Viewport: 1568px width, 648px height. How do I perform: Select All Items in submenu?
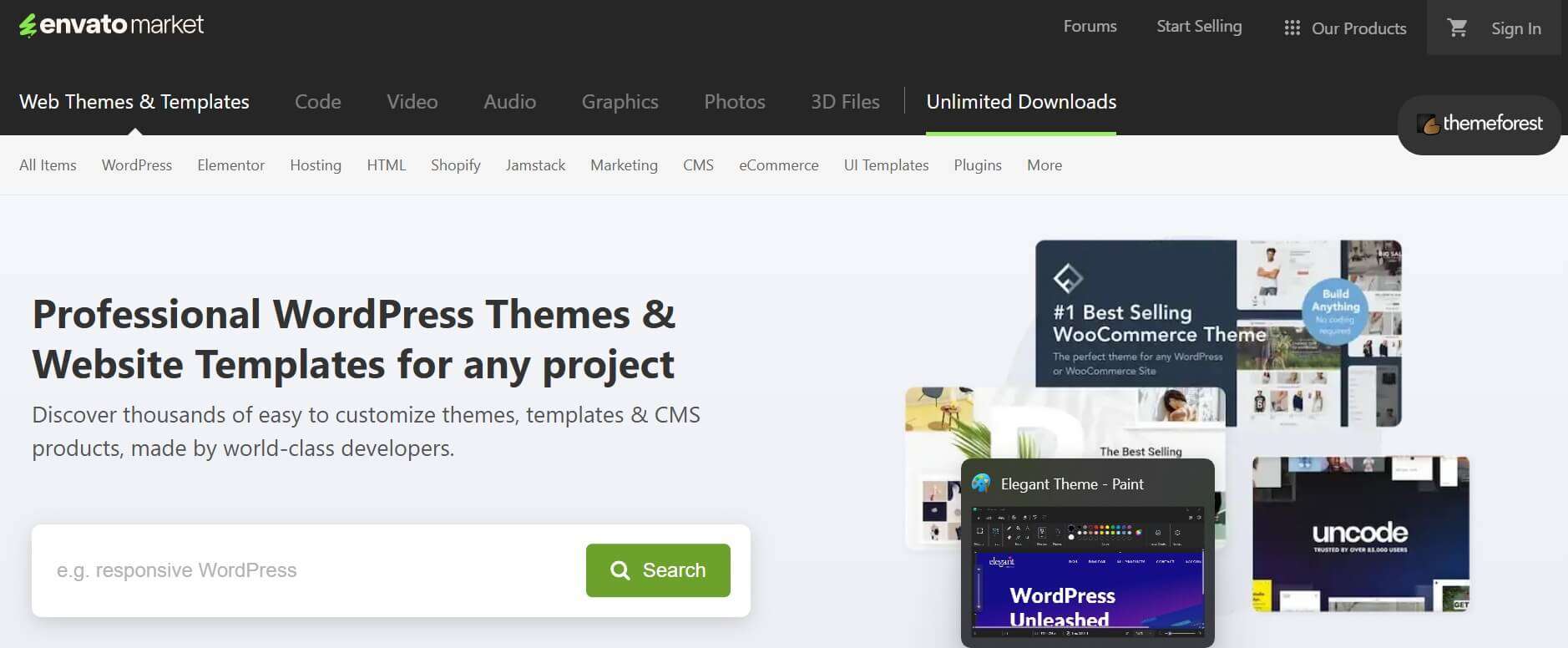coord(48,165)
